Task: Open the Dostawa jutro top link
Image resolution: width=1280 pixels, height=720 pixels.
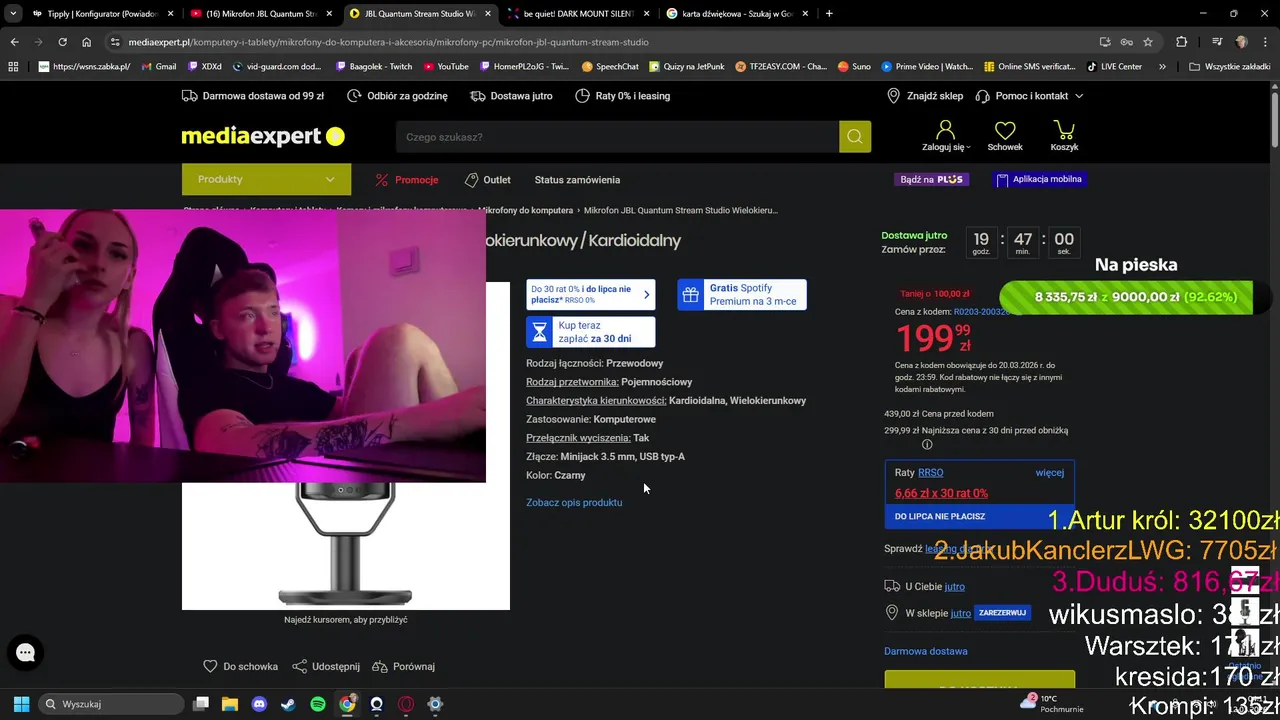Action: (511, 96)
